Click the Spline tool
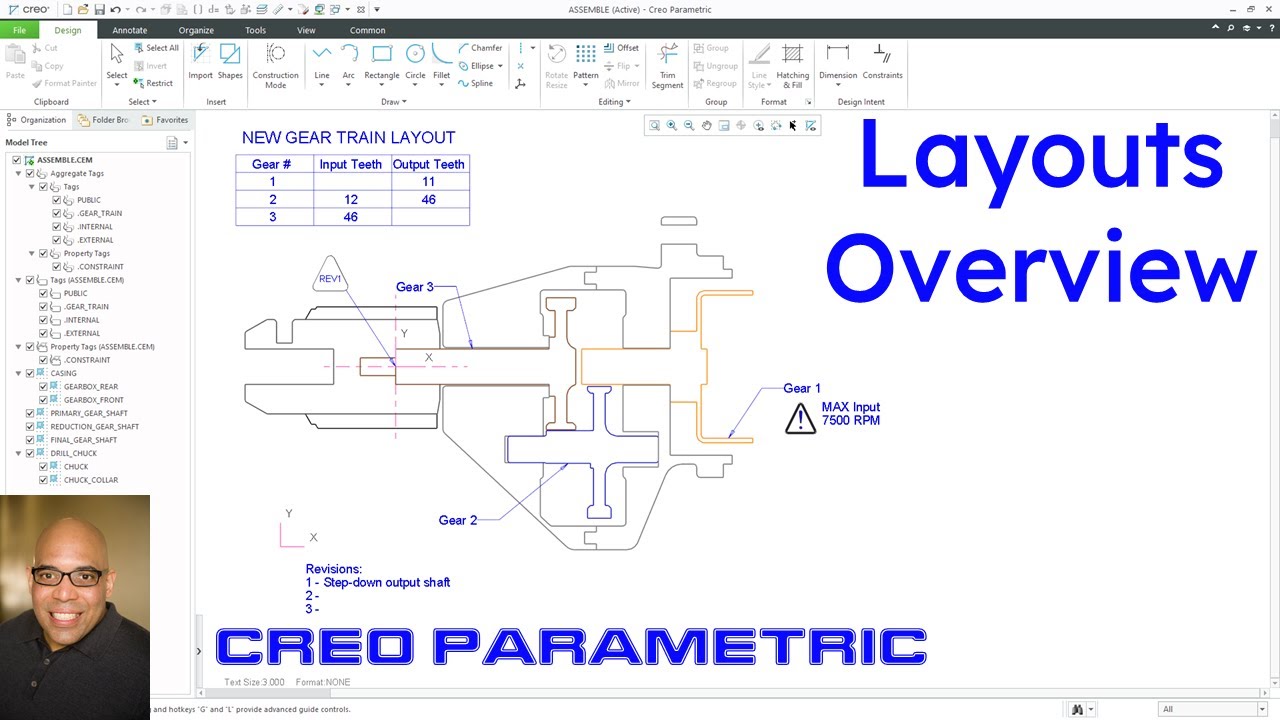This screenshot has height=720, width=1280. point(476,83)
